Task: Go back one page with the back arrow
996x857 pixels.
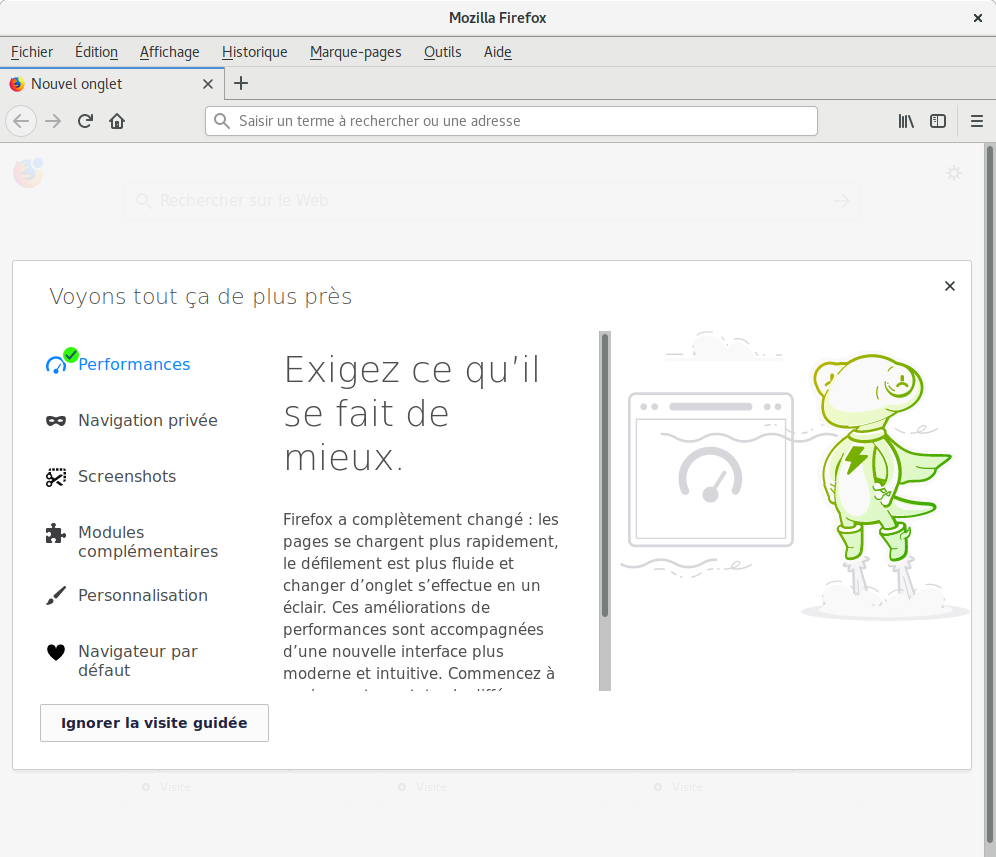Action: 21,121
